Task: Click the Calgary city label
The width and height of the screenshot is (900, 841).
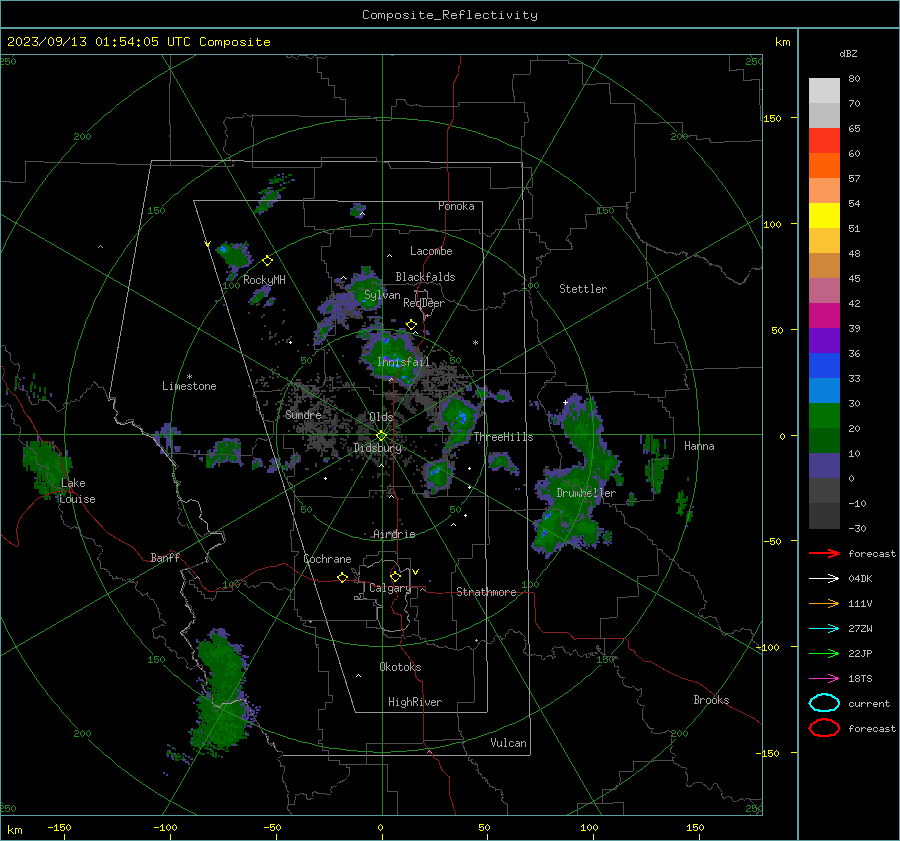Action: click(390, 588)
